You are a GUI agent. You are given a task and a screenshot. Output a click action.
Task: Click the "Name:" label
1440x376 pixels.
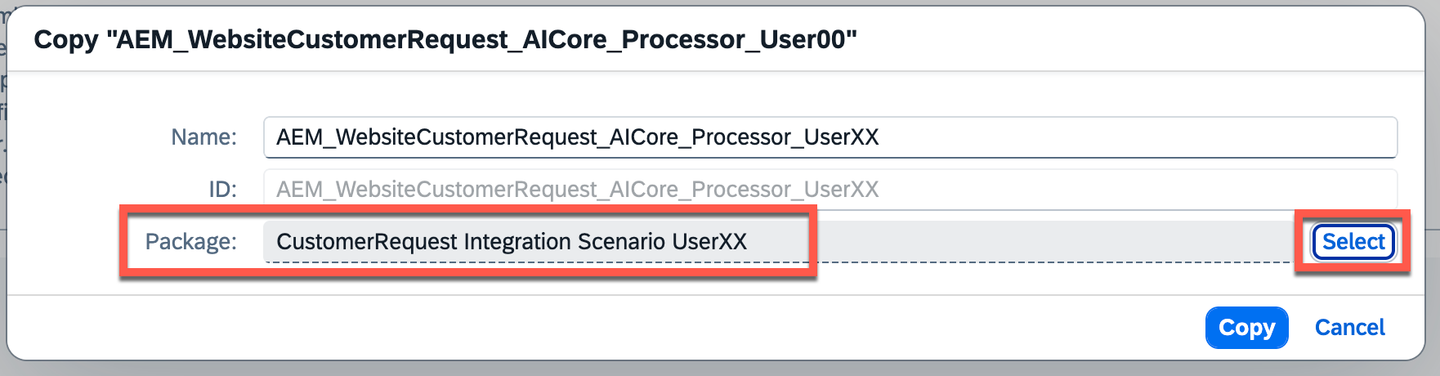point(204,137)
